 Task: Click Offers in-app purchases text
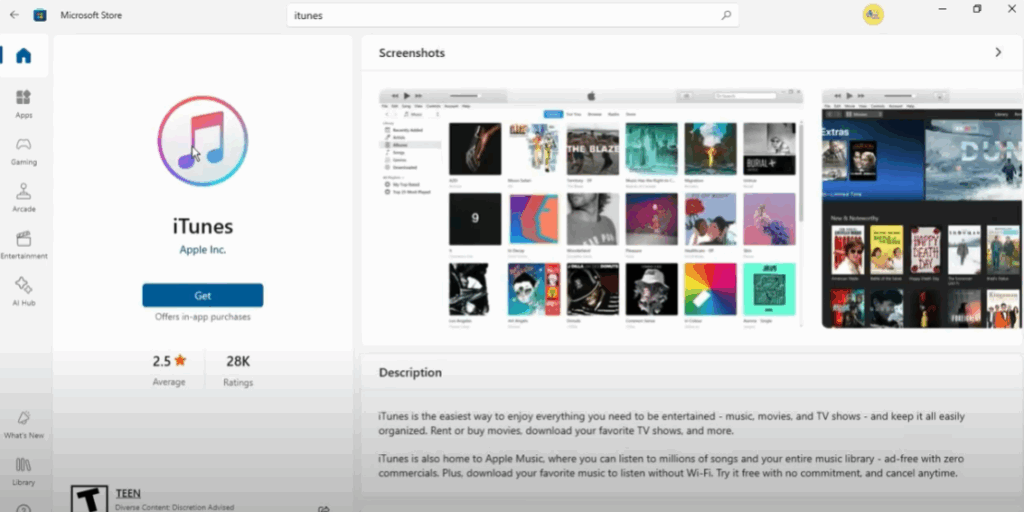click(202, 317)
